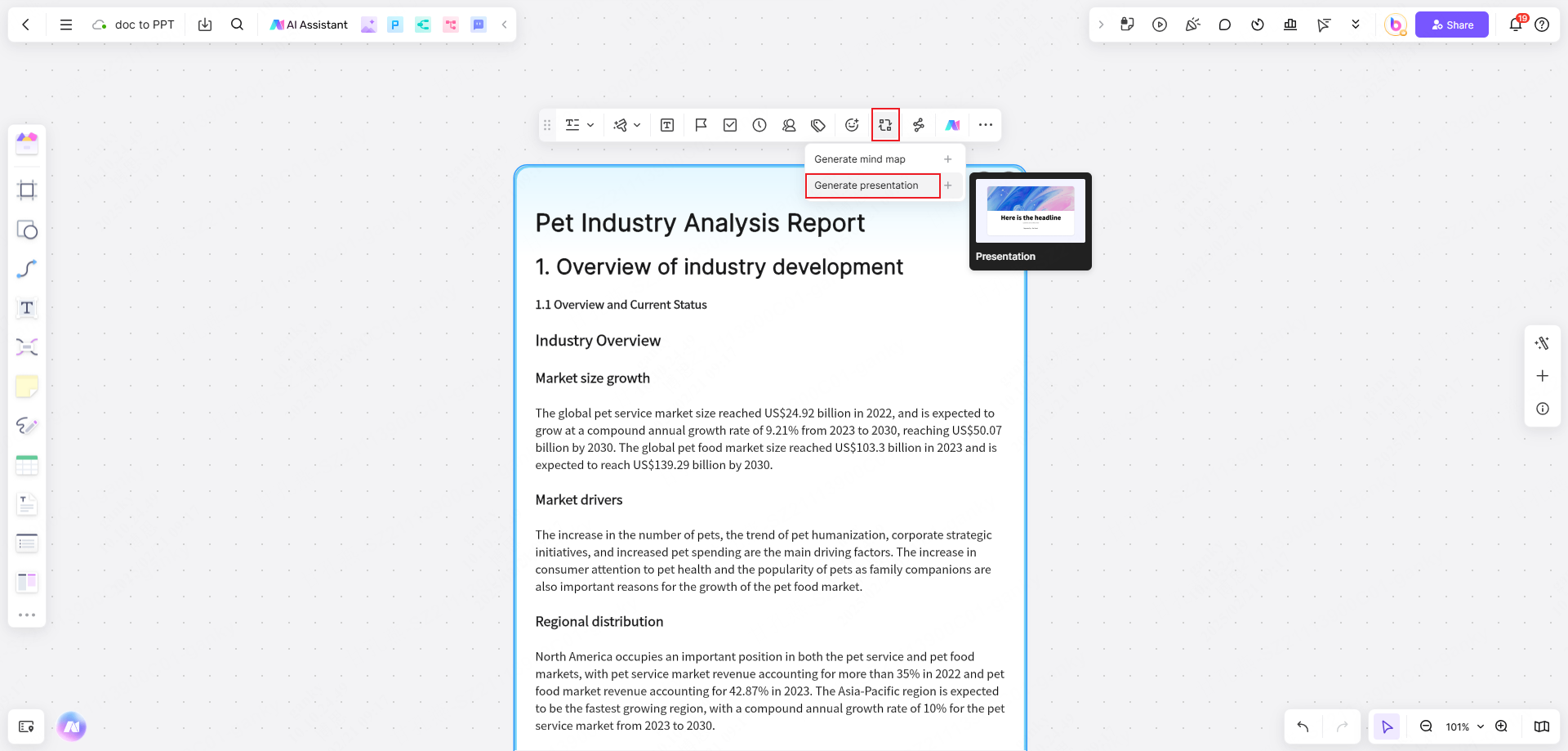This screenshot has width=1568, height=751.
Task: Select the mind map tool in sidebar
Action: coord(27,347)
